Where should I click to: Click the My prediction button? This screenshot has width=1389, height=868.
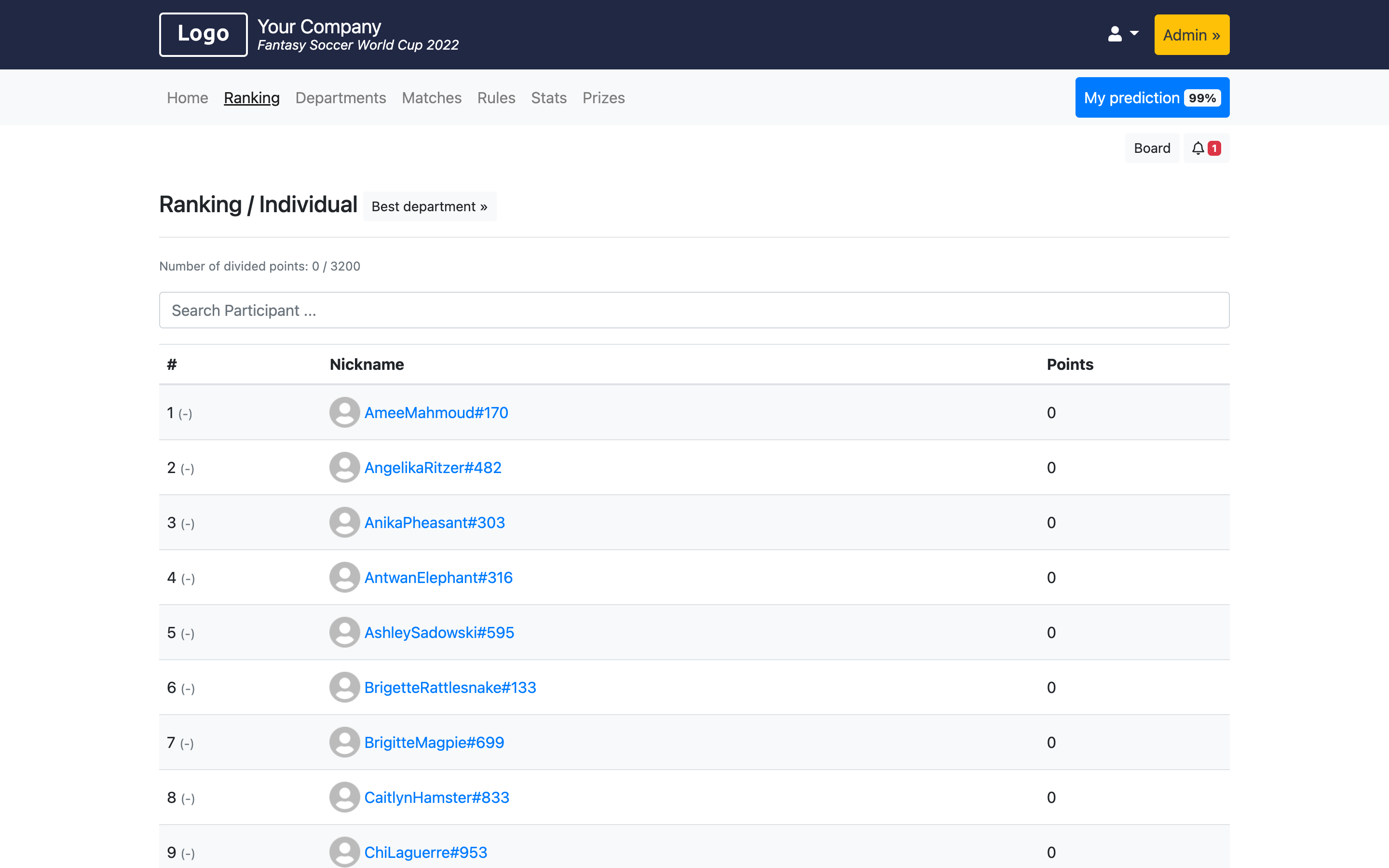click(1152, 97)
